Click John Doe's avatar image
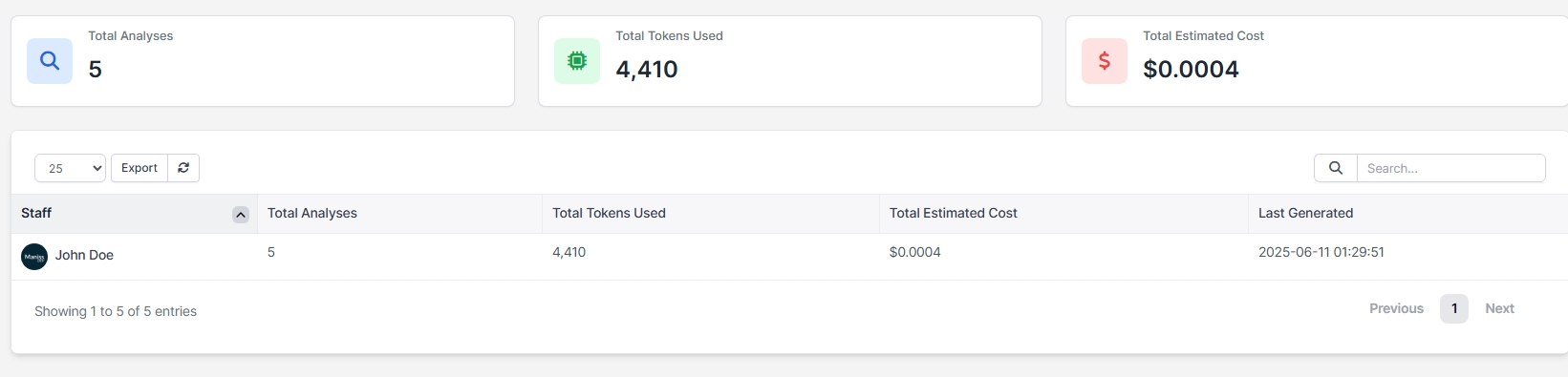The height and width of the screenshot is (377, 1568). pyautogui.click(x=34, y=257)
